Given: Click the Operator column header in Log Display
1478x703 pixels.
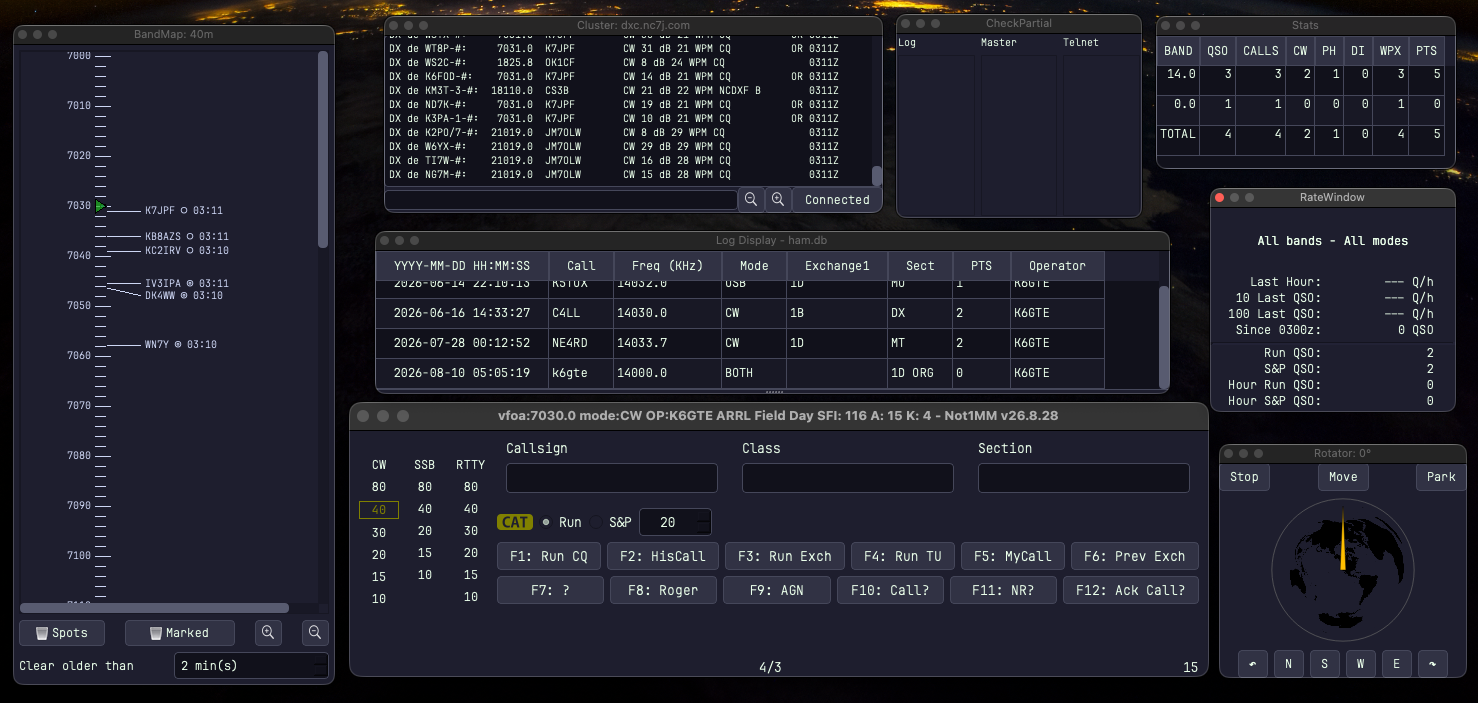Looking at the screenshot, I should pyautogui.click(x=1057, y=266).
